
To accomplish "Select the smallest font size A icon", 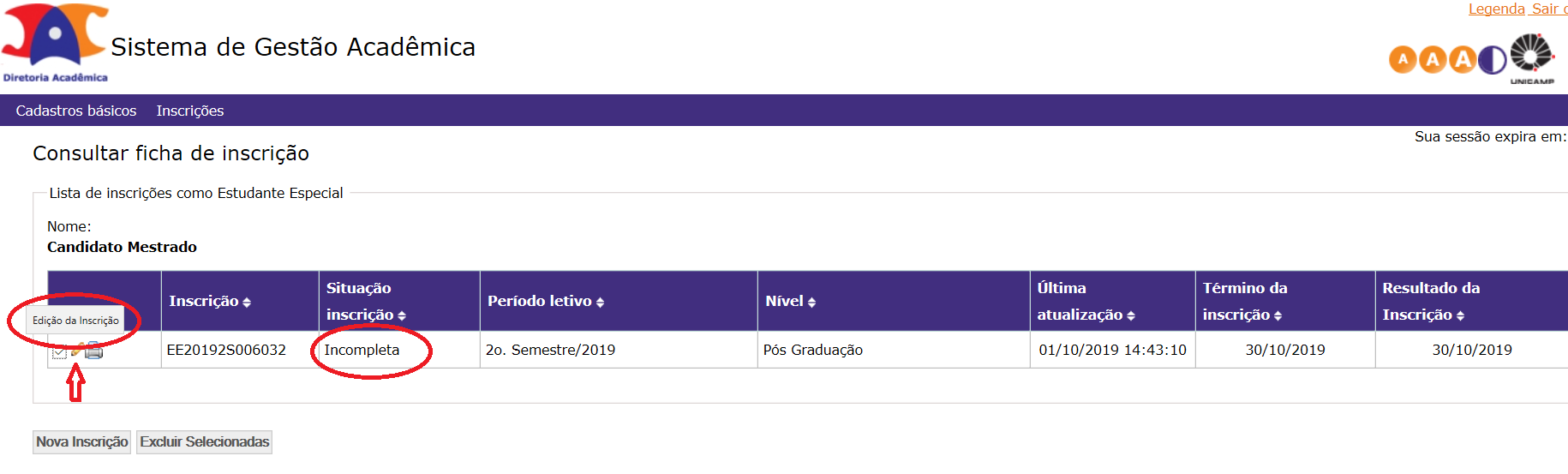I will [1403, 60].
